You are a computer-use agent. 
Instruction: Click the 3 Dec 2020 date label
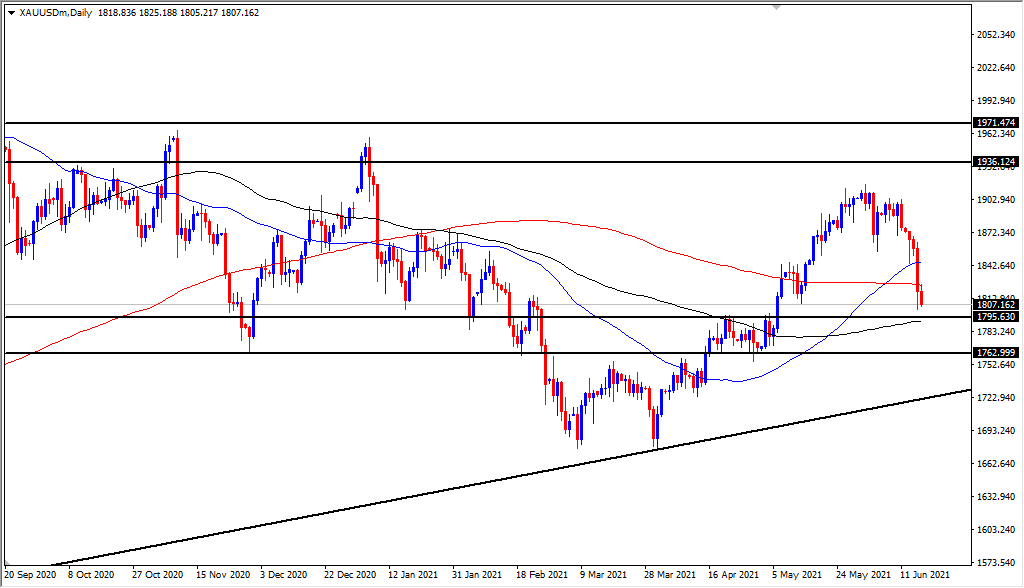click(x=283, y=575)
